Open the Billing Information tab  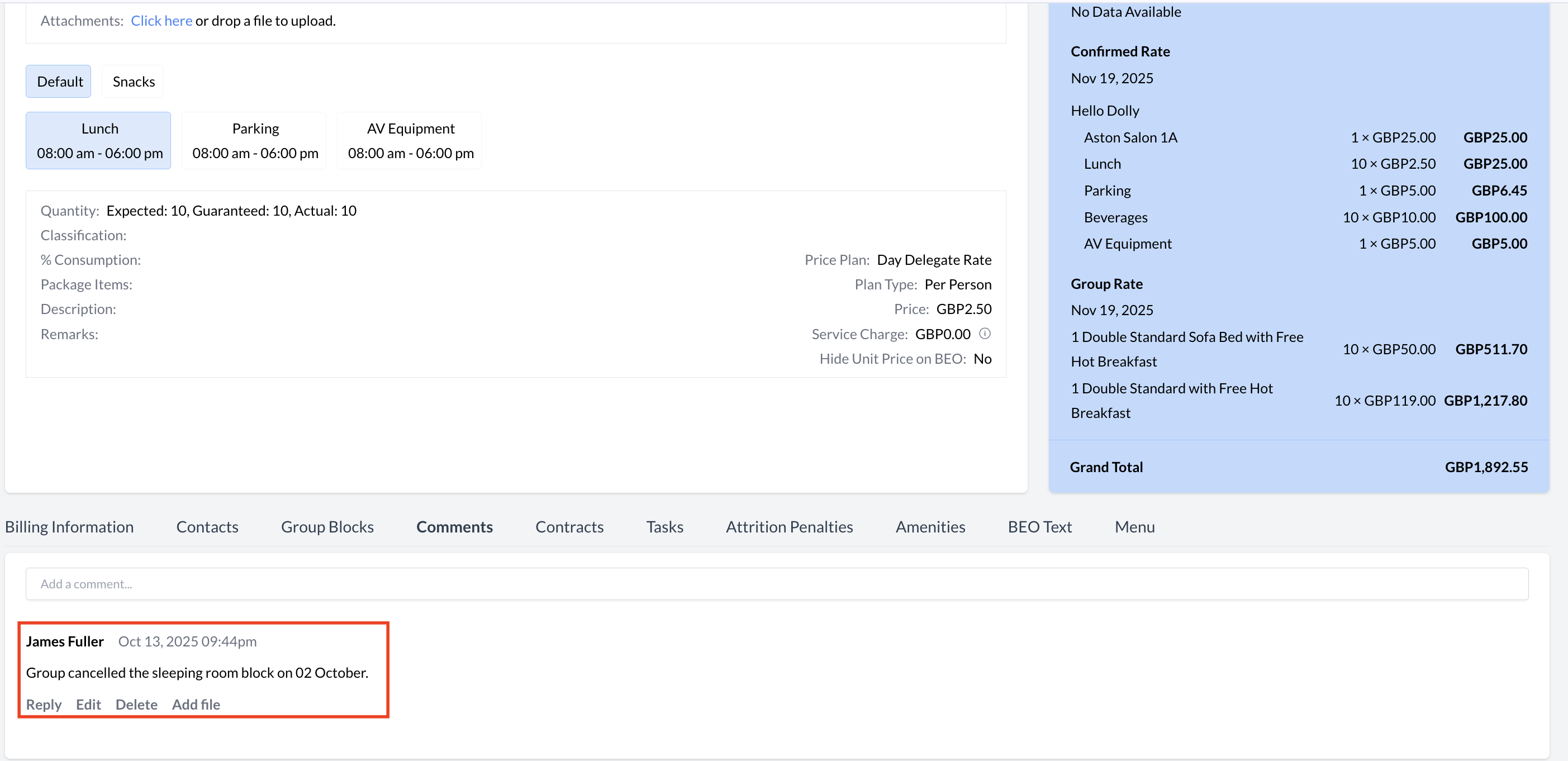69,527
